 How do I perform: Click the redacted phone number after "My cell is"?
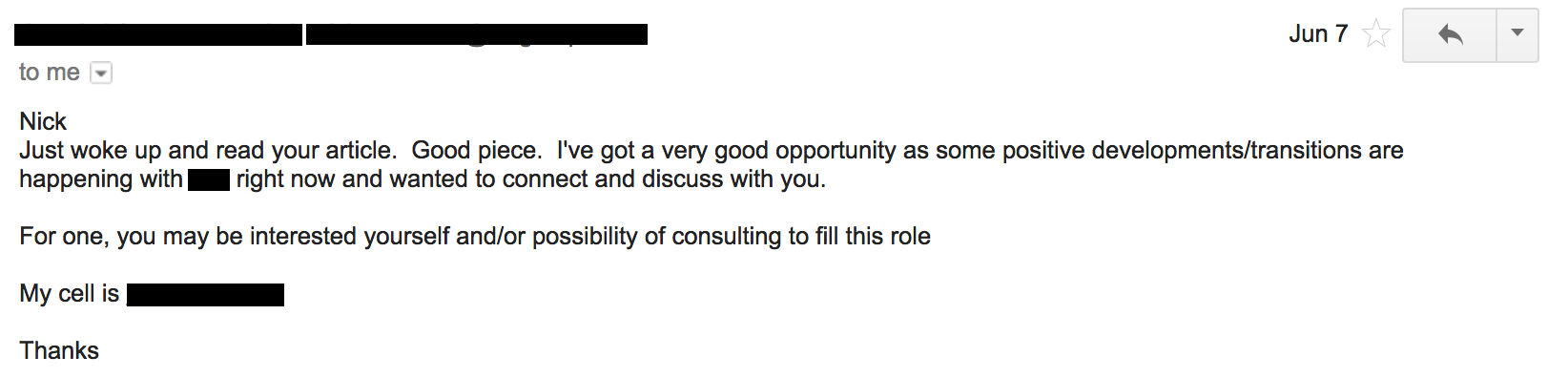coord(205,294)
